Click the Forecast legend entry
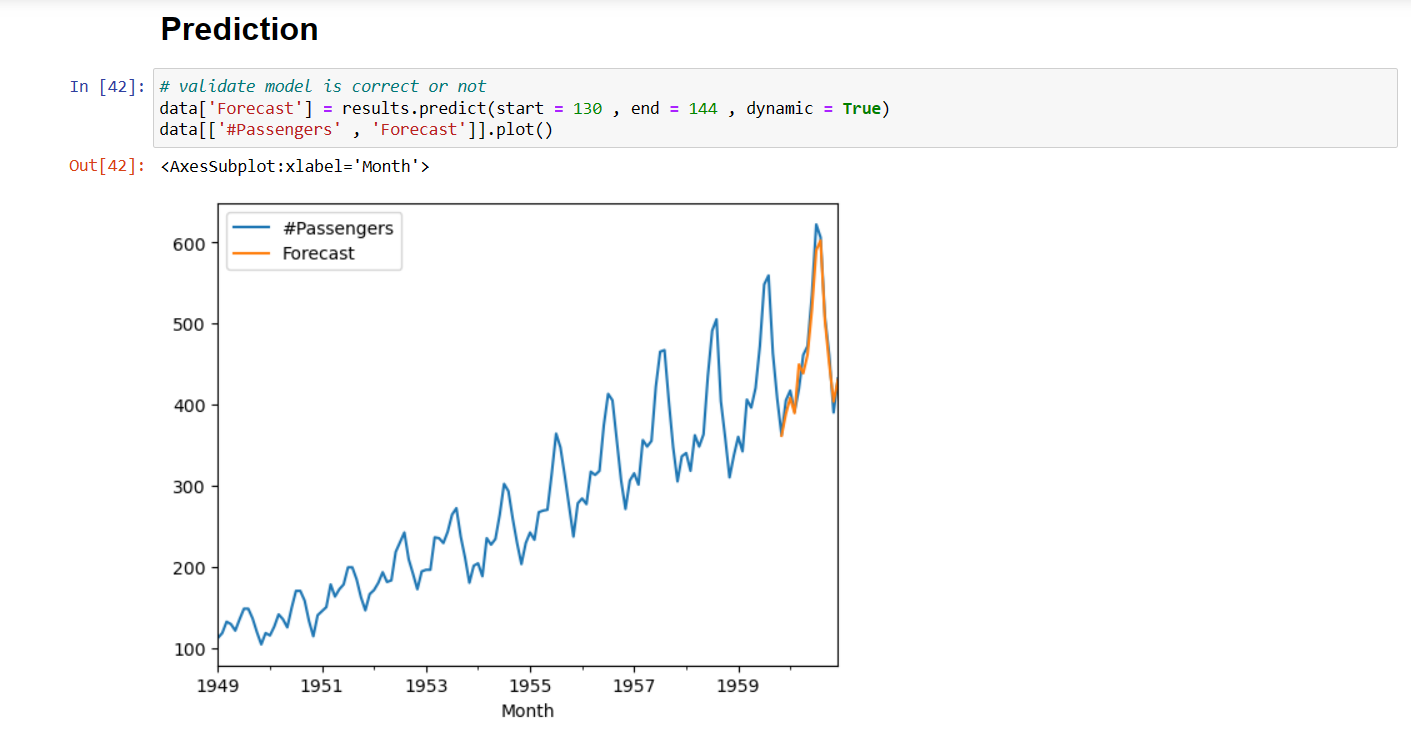This screenshot has height=749, width=1411. click(x=318, y=253)
